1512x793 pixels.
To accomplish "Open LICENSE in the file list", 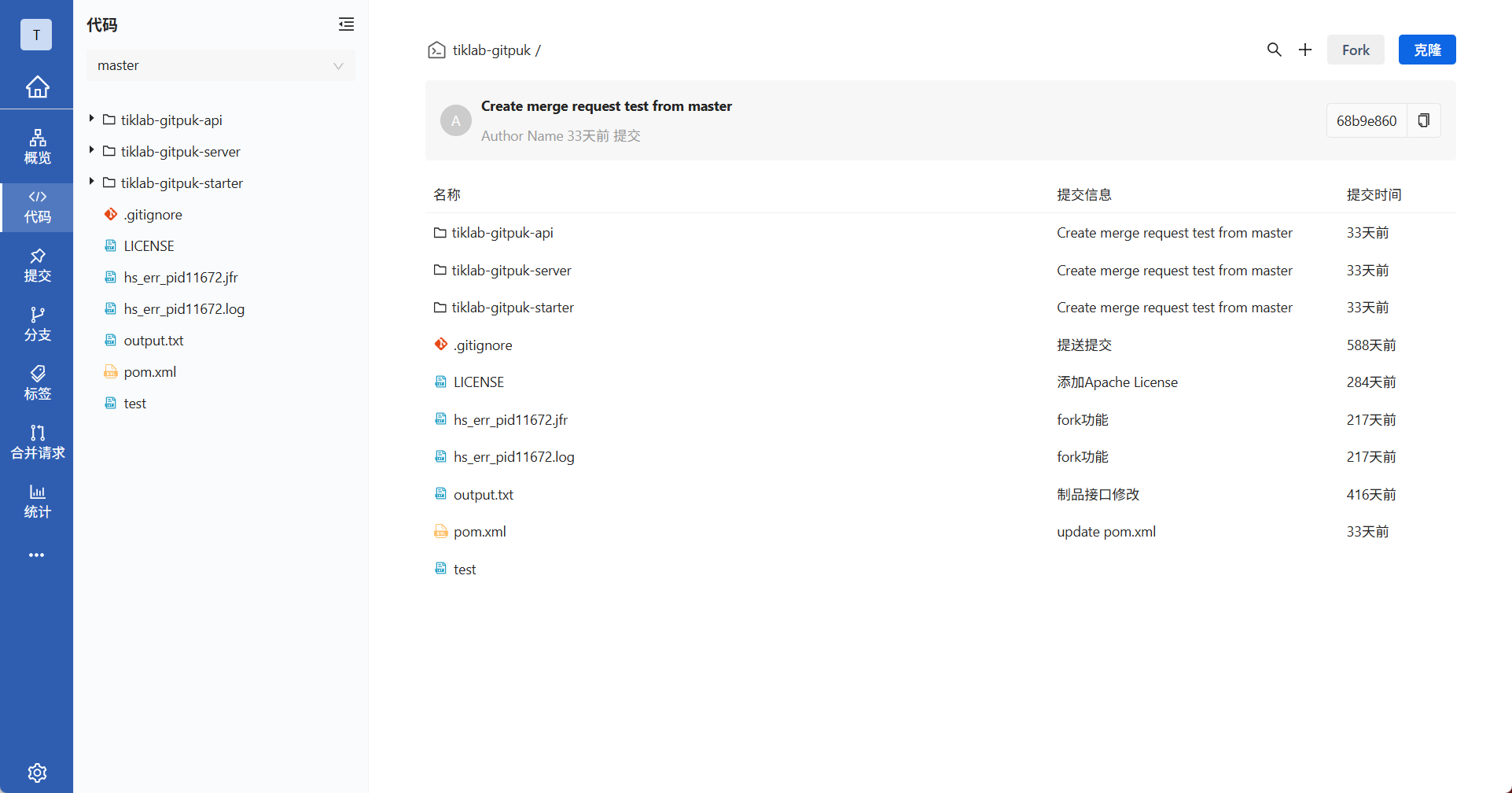I will [x=479, y=382].
